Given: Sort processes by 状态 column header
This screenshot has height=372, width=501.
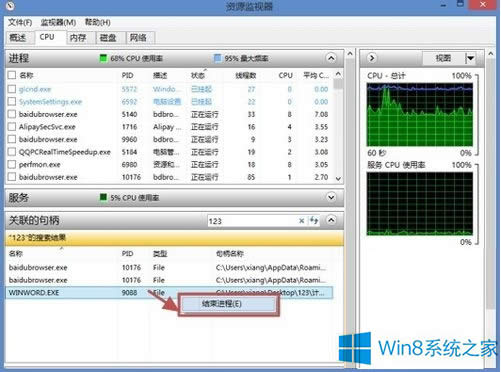Looking at the screenshot, I should tap(198, 76).
